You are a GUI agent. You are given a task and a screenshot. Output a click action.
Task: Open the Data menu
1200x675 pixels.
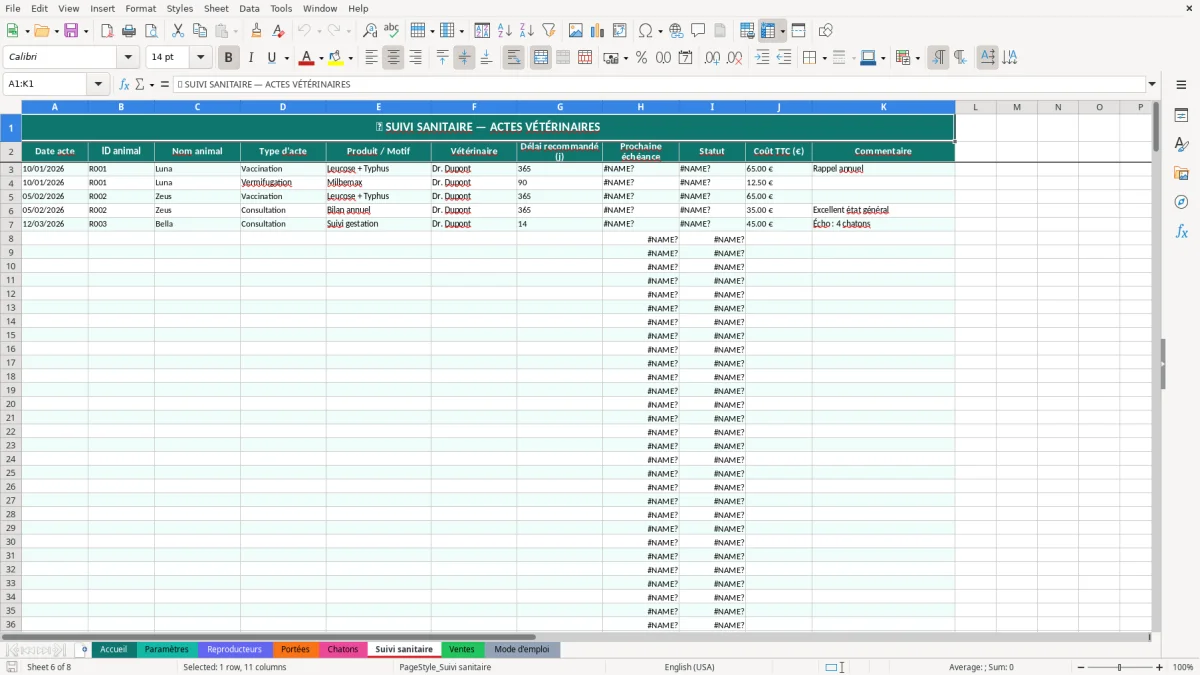pos(250,8)
